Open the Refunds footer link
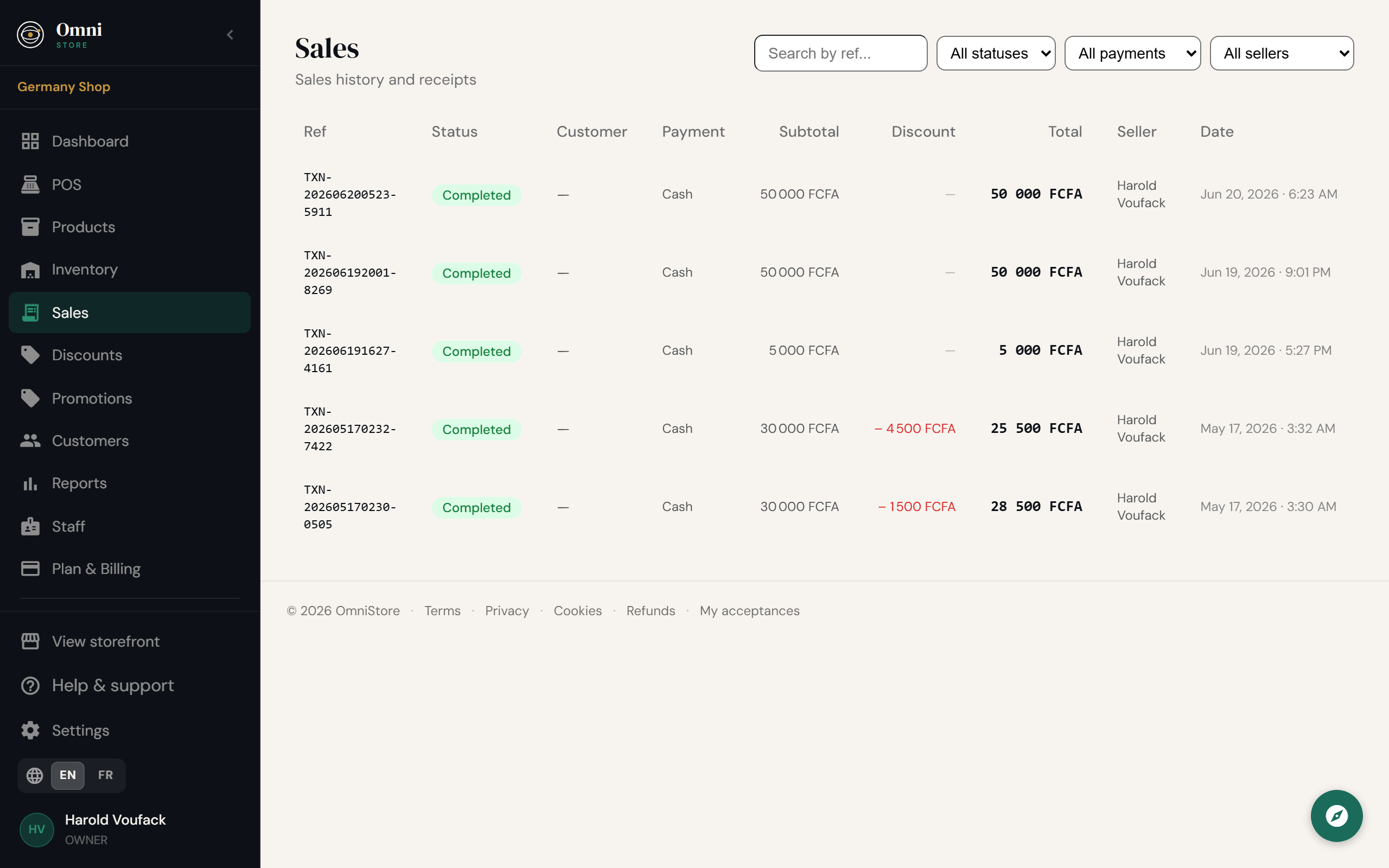The image size is (1389, 868). tap(651, 611)
